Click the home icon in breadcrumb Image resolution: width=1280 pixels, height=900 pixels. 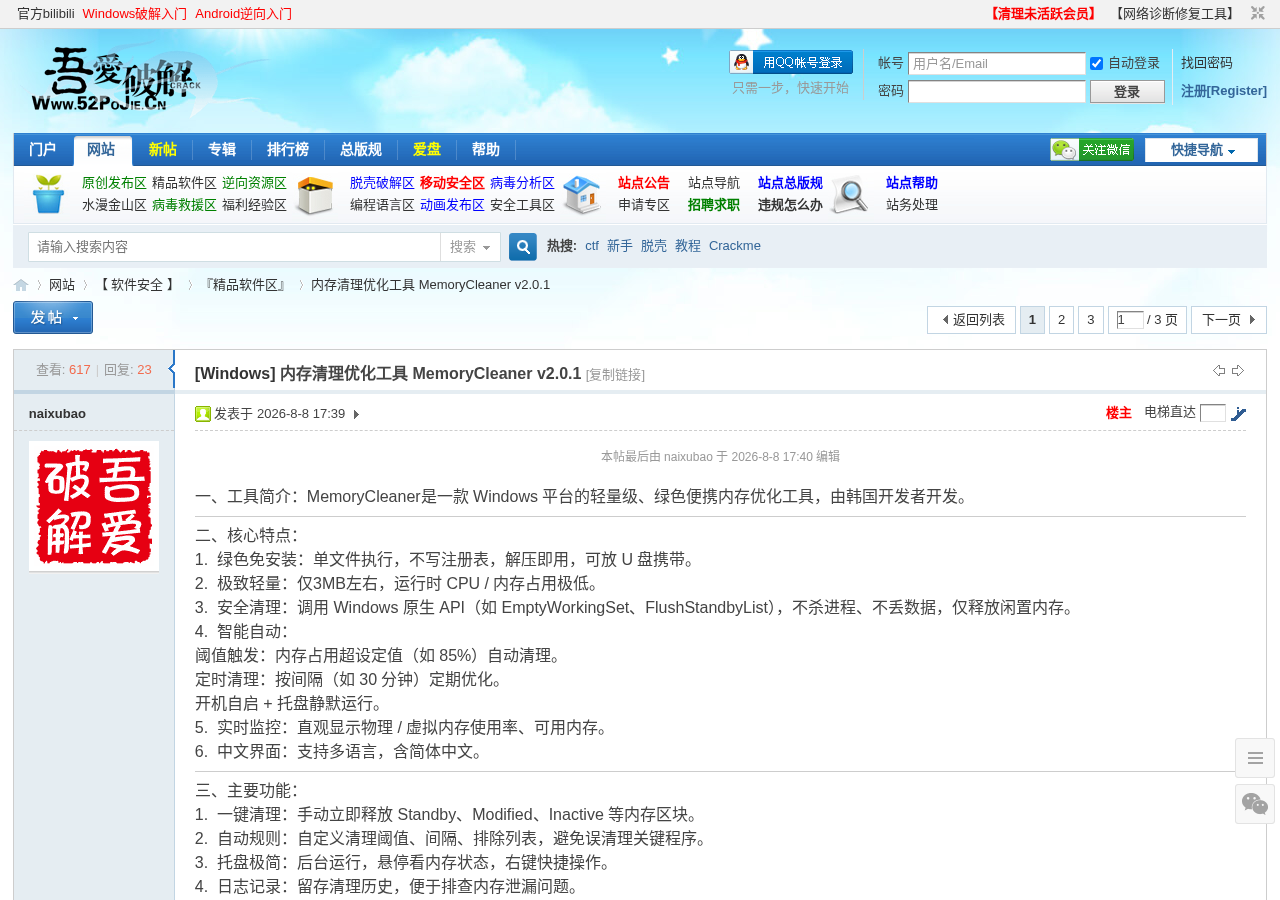21,285
